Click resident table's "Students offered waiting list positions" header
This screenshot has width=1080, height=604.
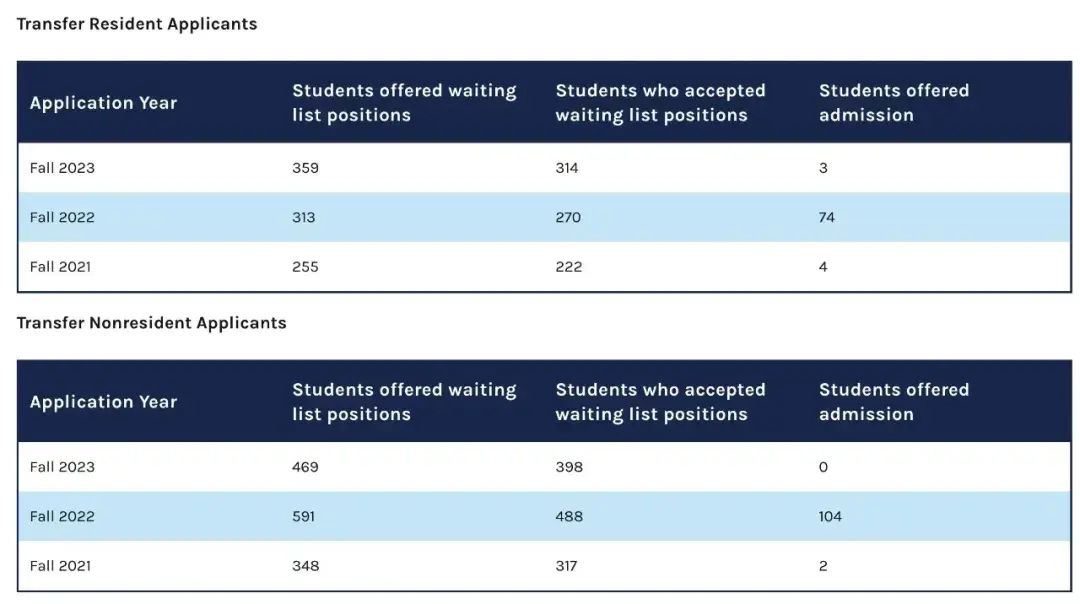click(404, 103)
